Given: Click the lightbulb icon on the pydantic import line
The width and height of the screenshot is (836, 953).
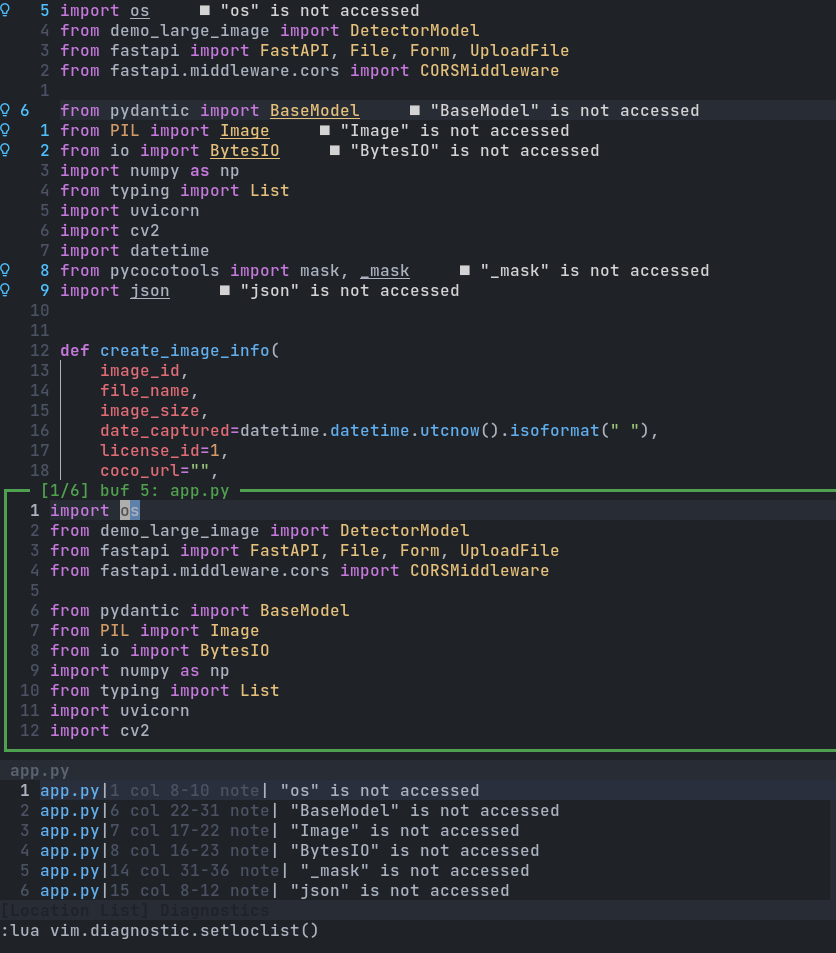Looking at the screenshot, I should coord(5,110).
